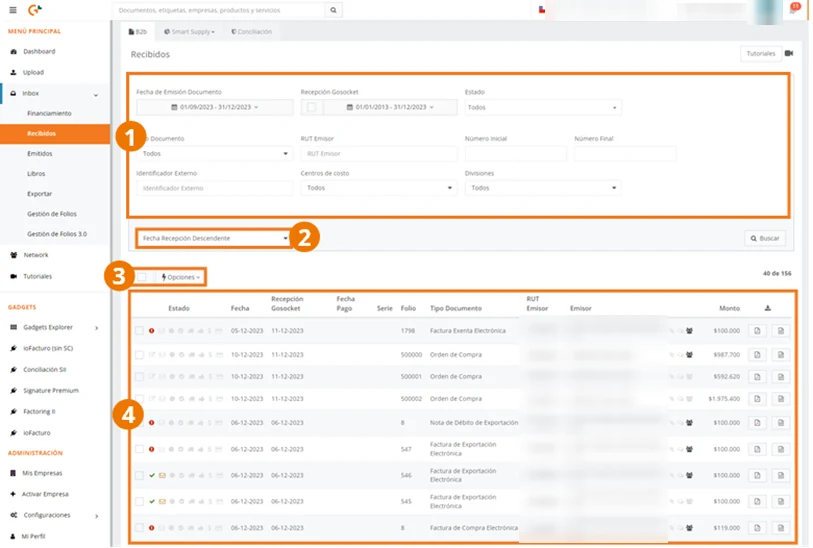Click the download icon in table header
813x548 pixels.
coord(767,308)
